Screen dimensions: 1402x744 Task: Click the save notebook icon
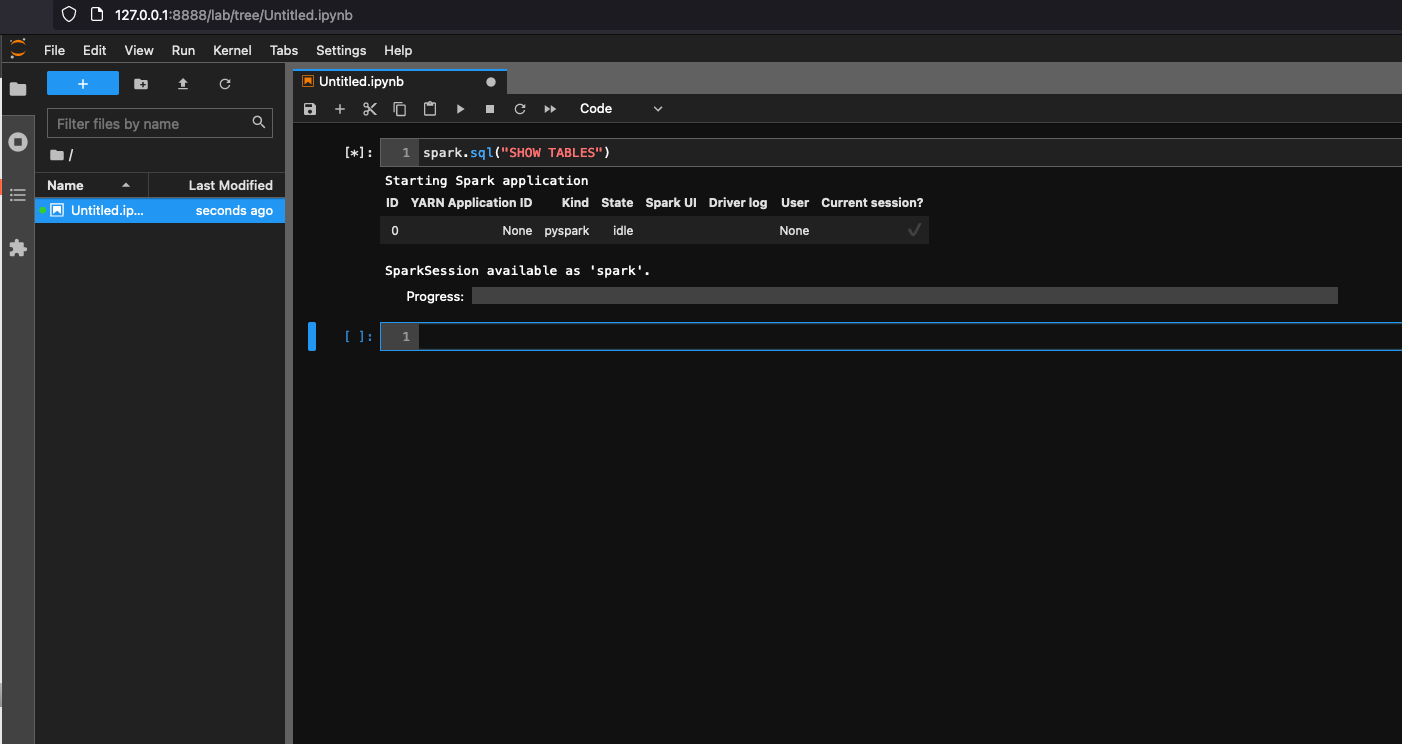[310, 109]
